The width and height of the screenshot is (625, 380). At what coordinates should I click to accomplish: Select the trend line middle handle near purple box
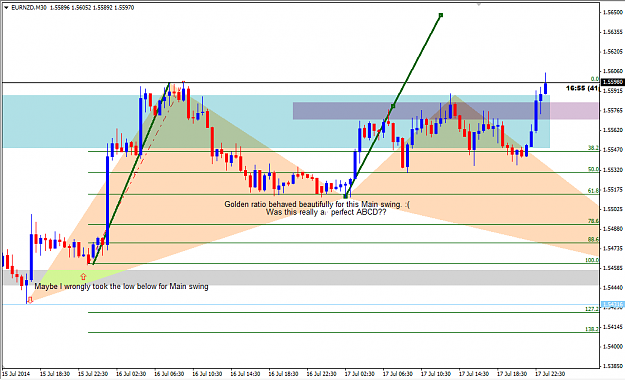click(x=393, y=106)
